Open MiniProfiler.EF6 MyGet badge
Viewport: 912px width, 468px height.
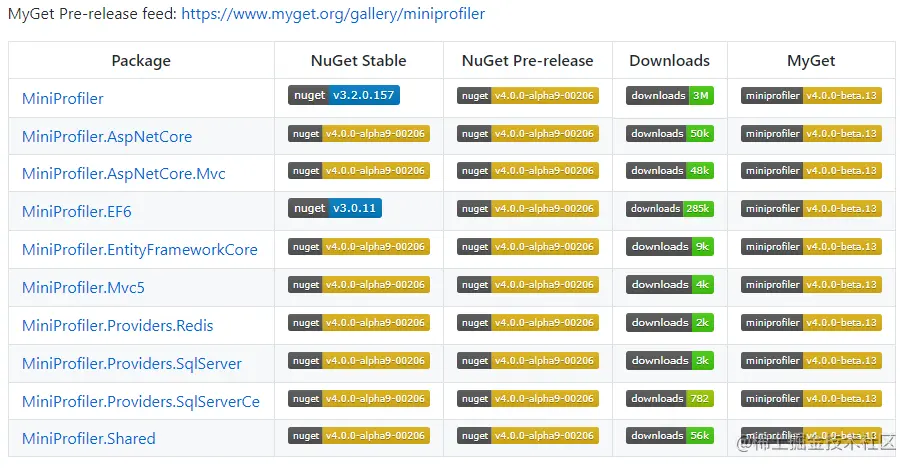(811, 209)
